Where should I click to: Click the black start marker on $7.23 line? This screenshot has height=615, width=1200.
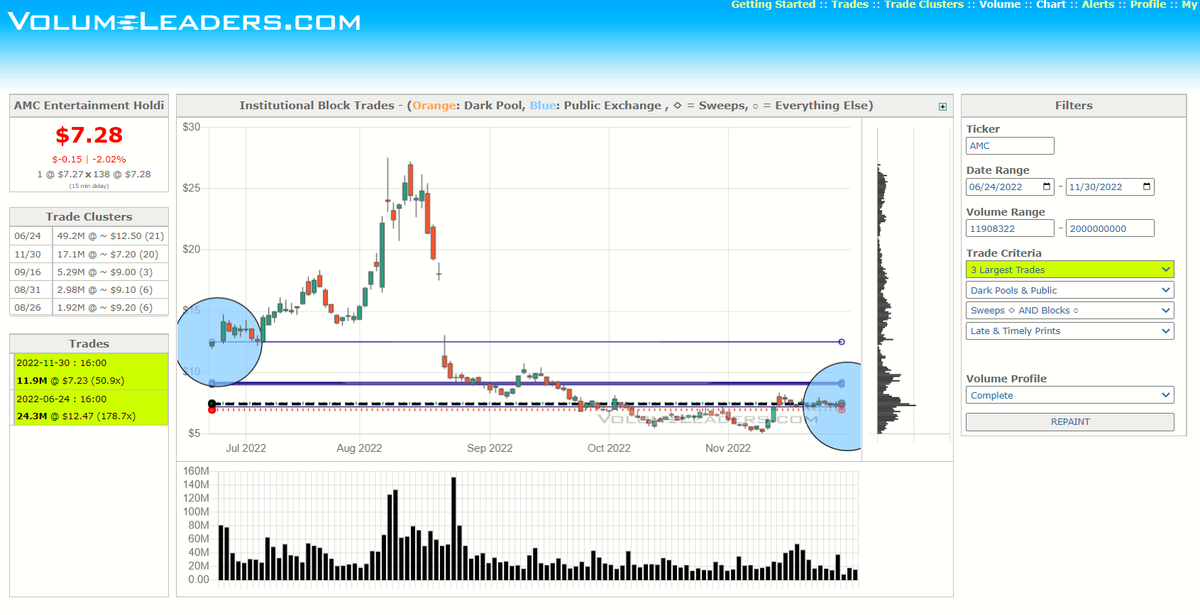(211, 404)
